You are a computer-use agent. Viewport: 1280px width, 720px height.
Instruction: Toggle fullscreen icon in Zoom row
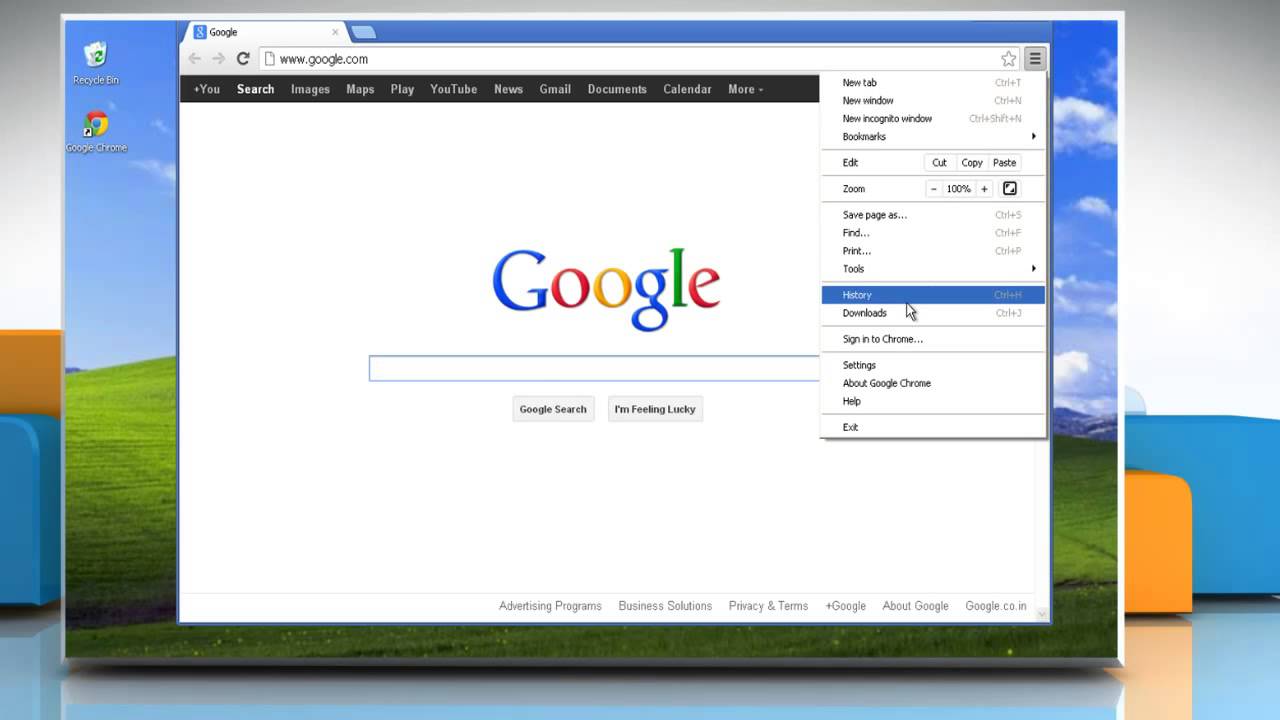pos(1010,189)
